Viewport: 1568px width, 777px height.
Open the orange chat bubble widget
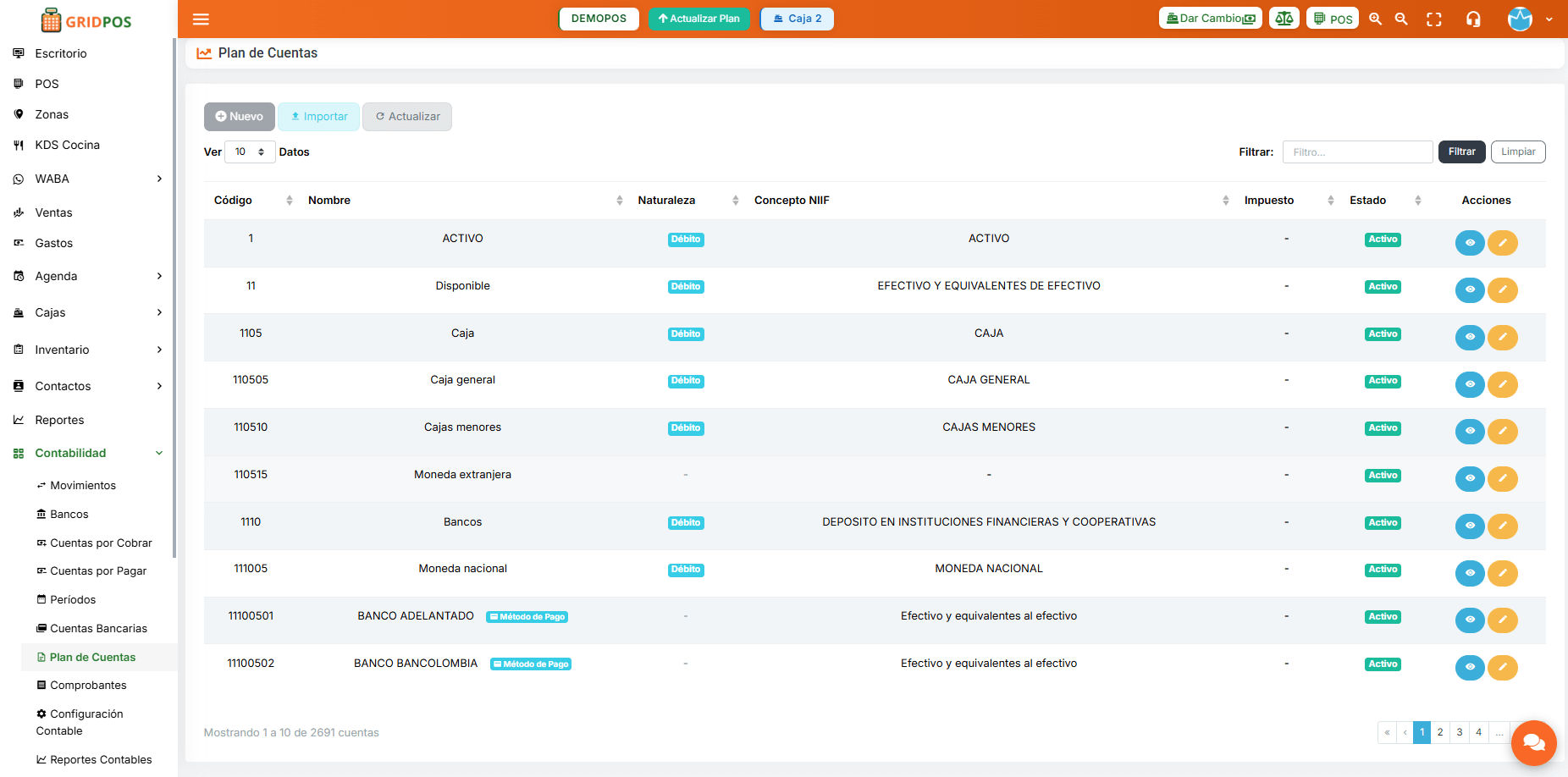1533,742
